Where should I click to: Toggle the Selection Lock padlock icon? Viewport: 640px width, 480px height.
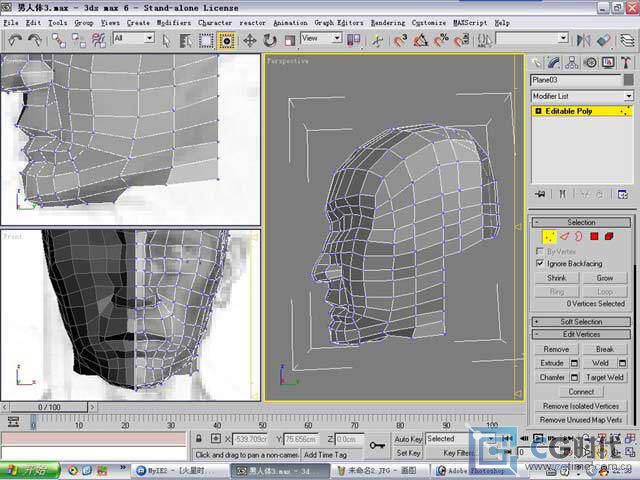click(x=198, y=439)
